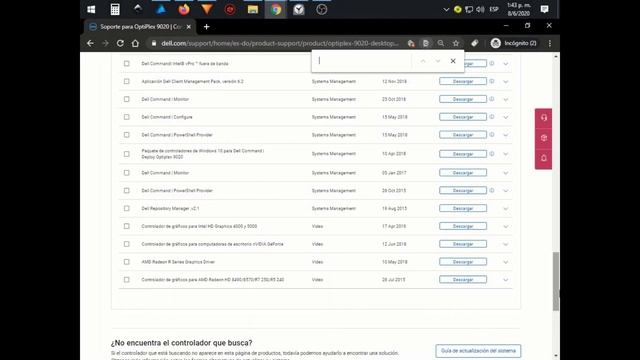Screen dimensions: 640x360
Task: Open the red box icon in side panel
Action: (x=544, y=138)
